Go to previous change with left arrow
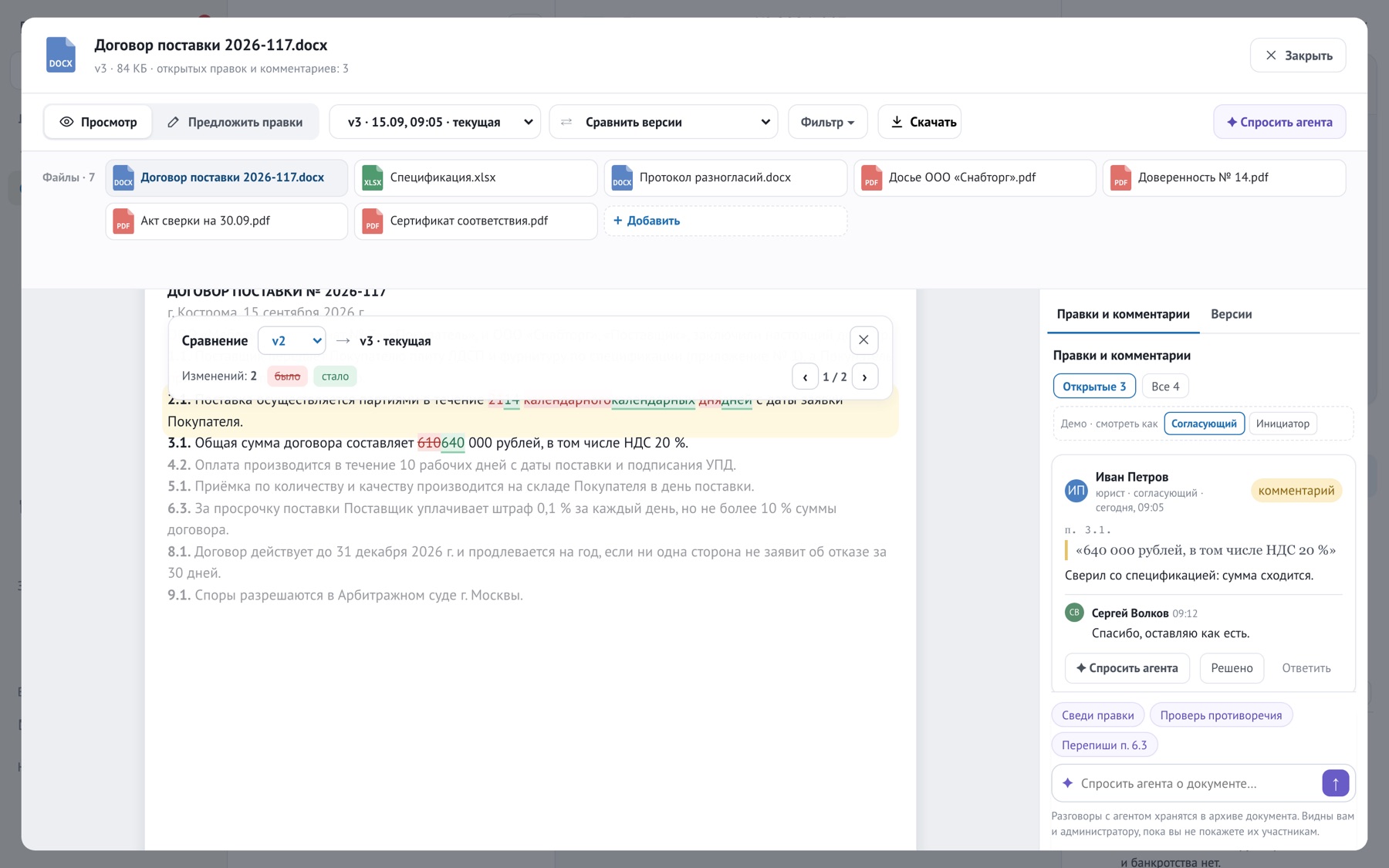 click(x=805, y=377)
